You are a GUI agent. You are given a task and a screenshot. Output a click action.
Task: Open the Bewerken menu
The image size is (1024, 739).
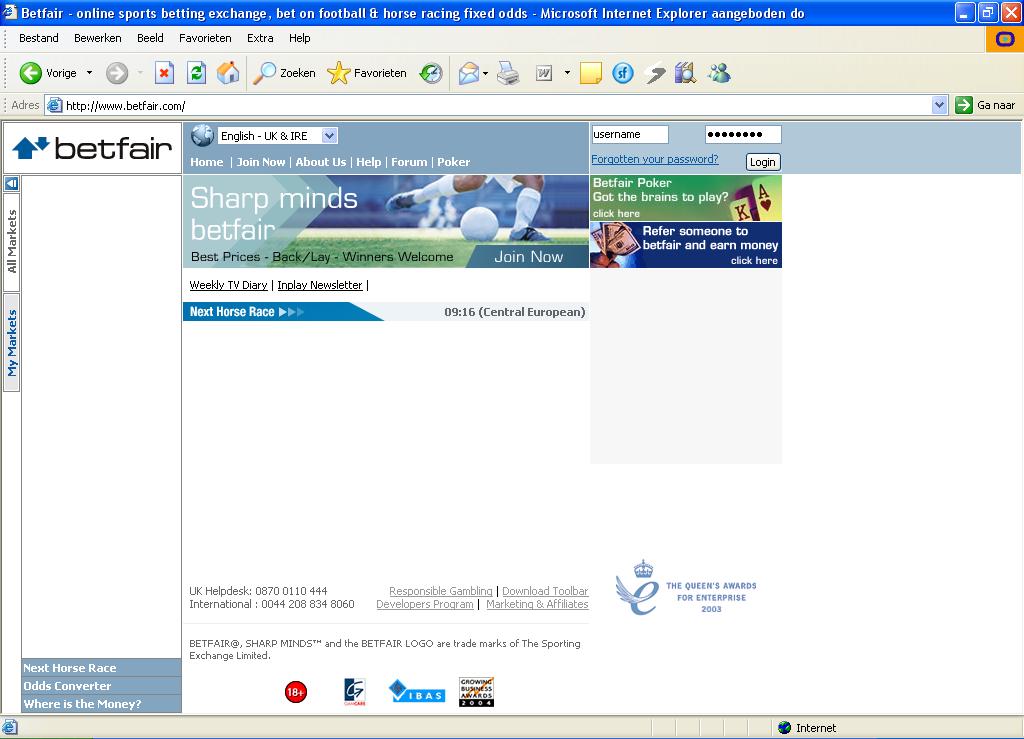tap(98, 38)
